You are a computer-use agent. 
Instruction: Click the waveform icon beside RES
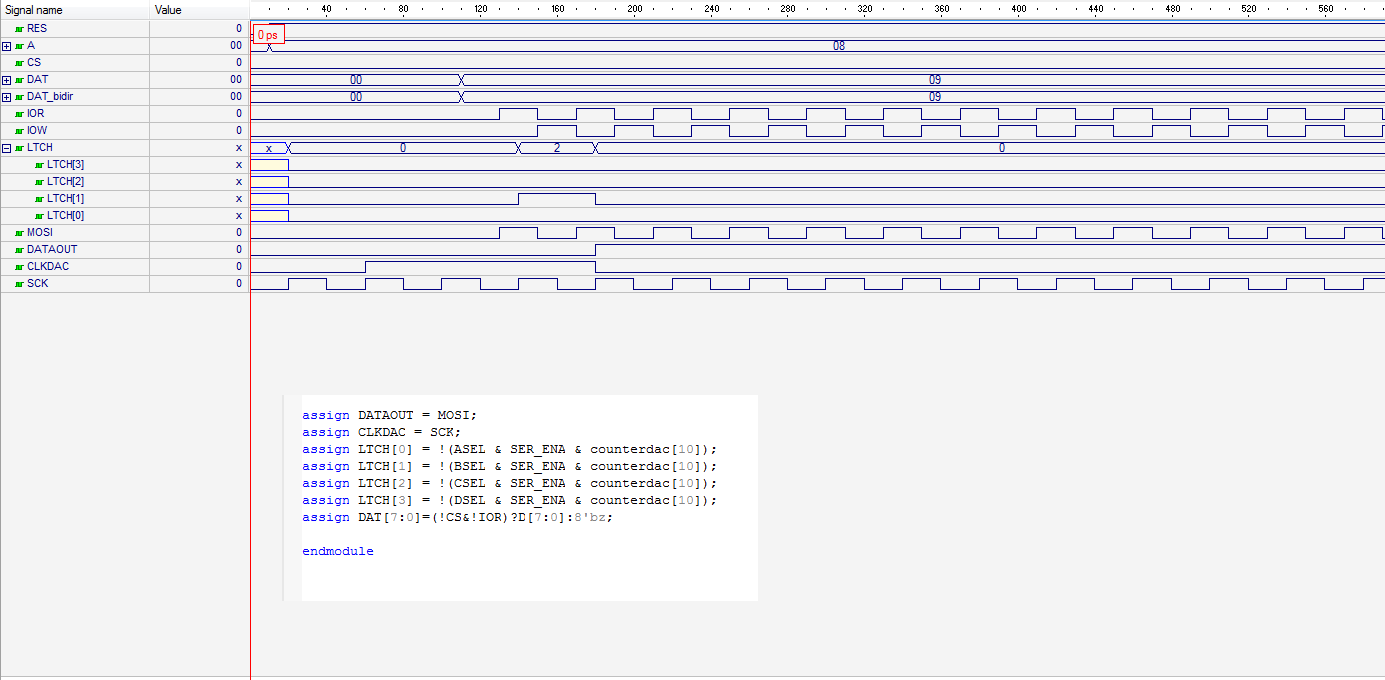click(19, 29)
